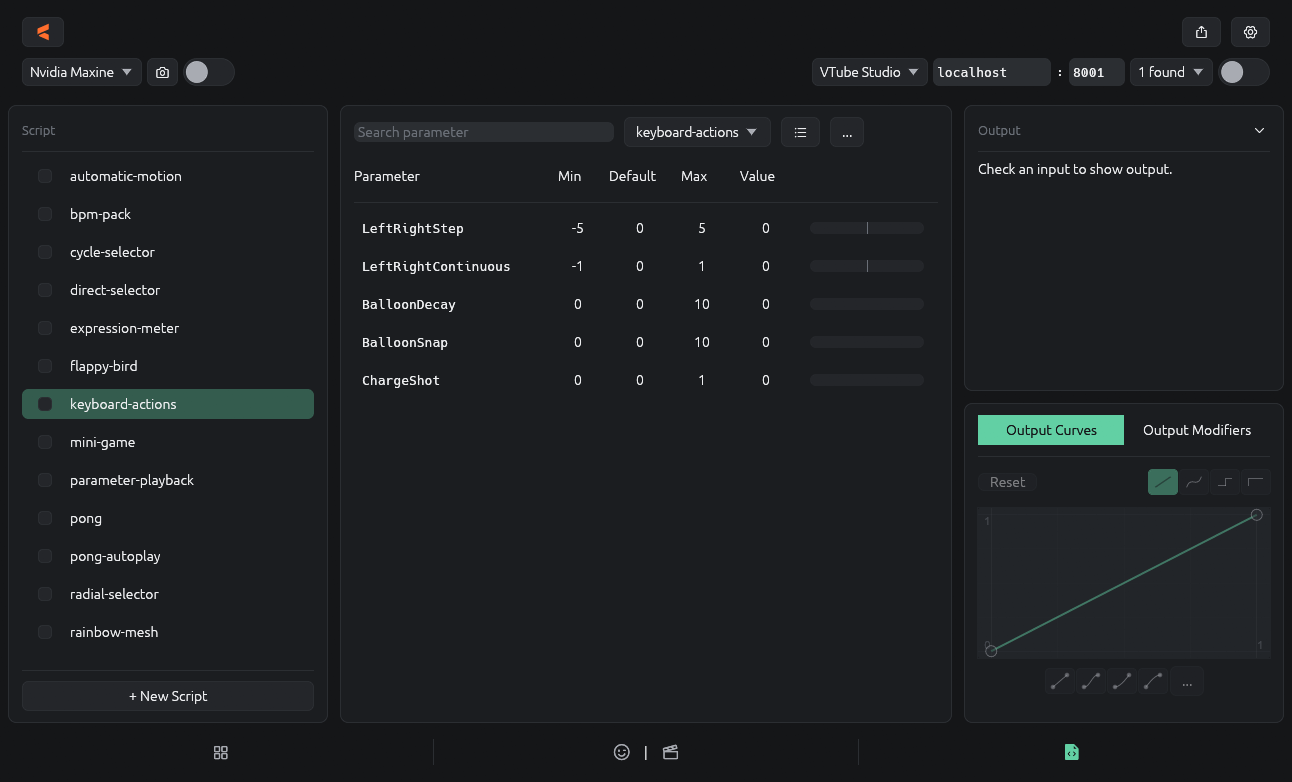Enable the flappy-bird script checkbox
Screen dimensions: 1292x782
(45, 366)
